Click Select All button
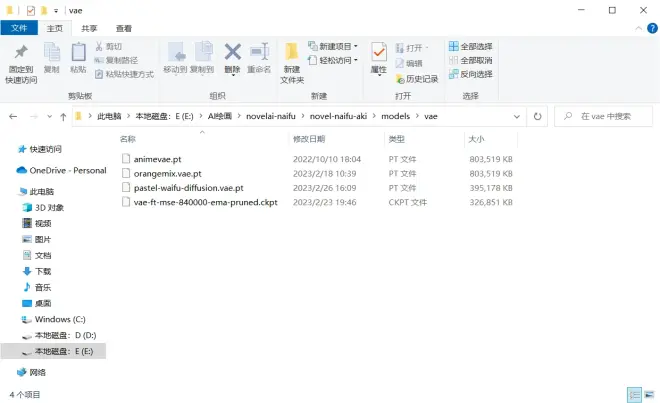This screenshot has width=660, height=403. click(470, 46)
